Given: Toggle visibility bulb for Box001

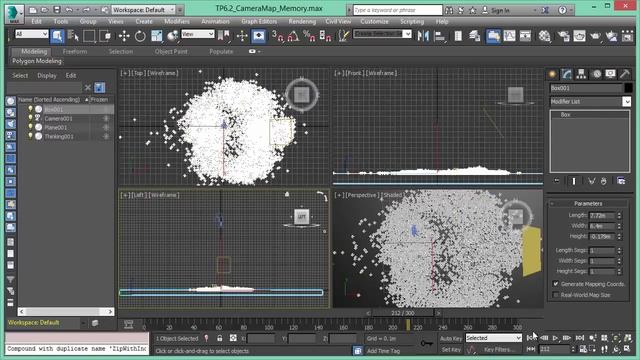Looking at the screenshot, I should click(30, 109).
